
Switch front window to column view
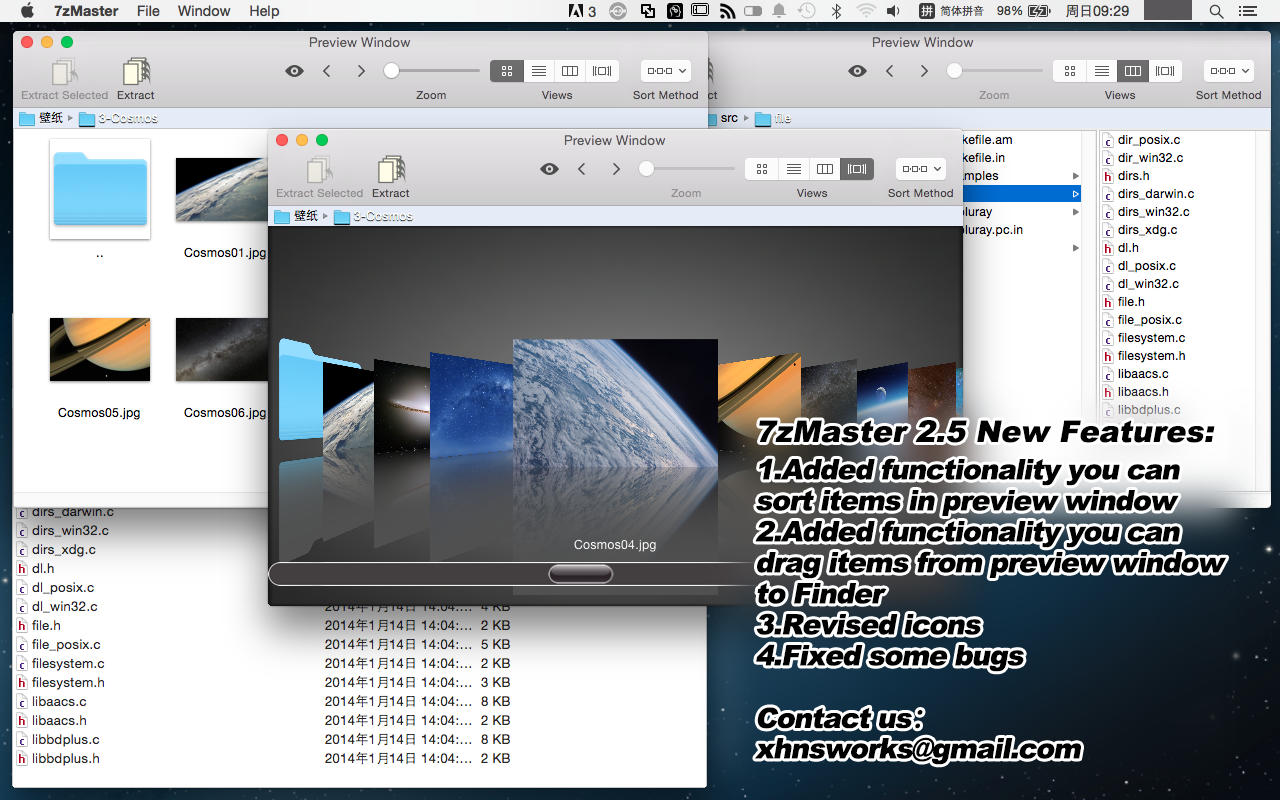coord(825,169)
